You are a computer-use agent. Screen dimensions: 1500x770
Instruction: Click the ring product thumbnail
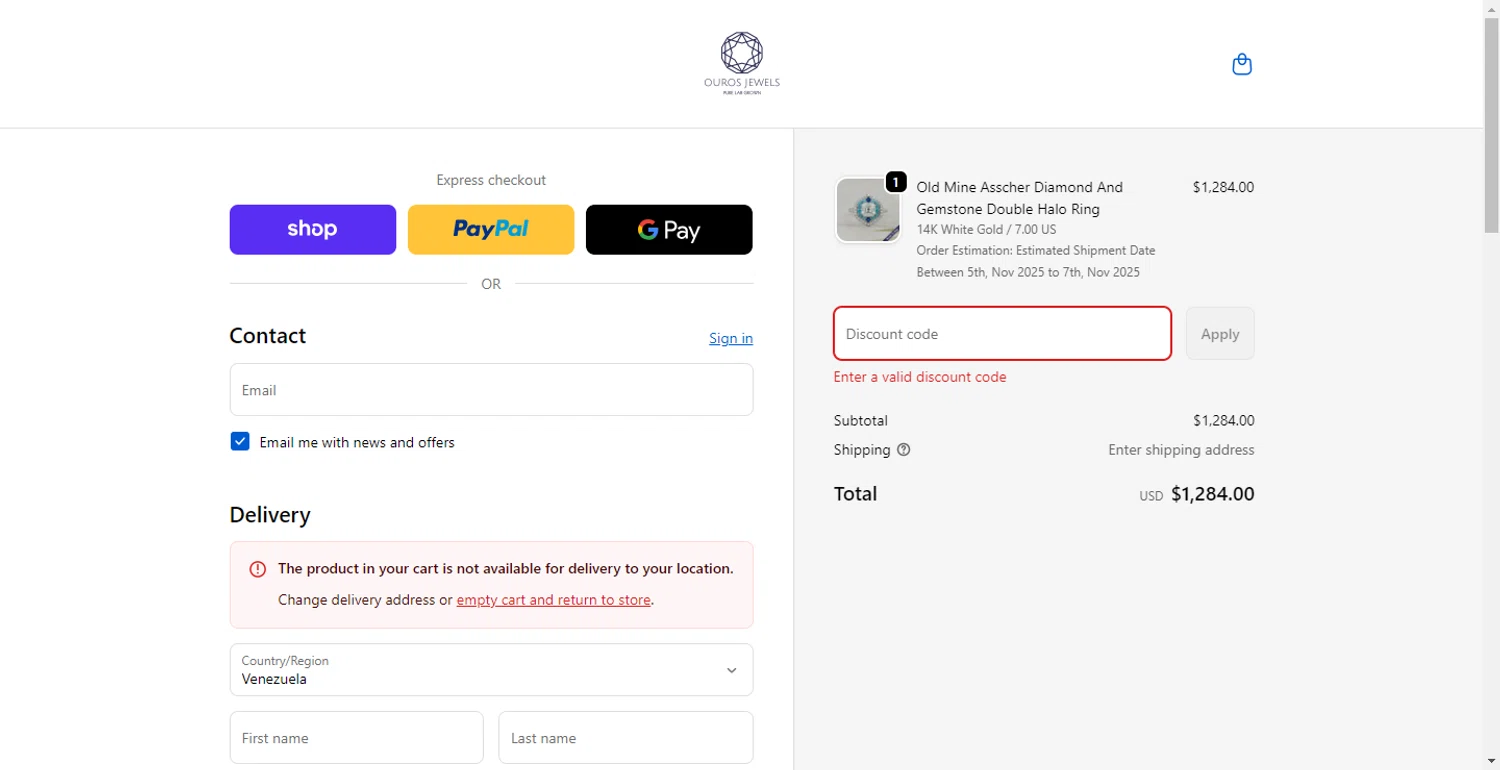pyautogui.click(x=868, y=210)
